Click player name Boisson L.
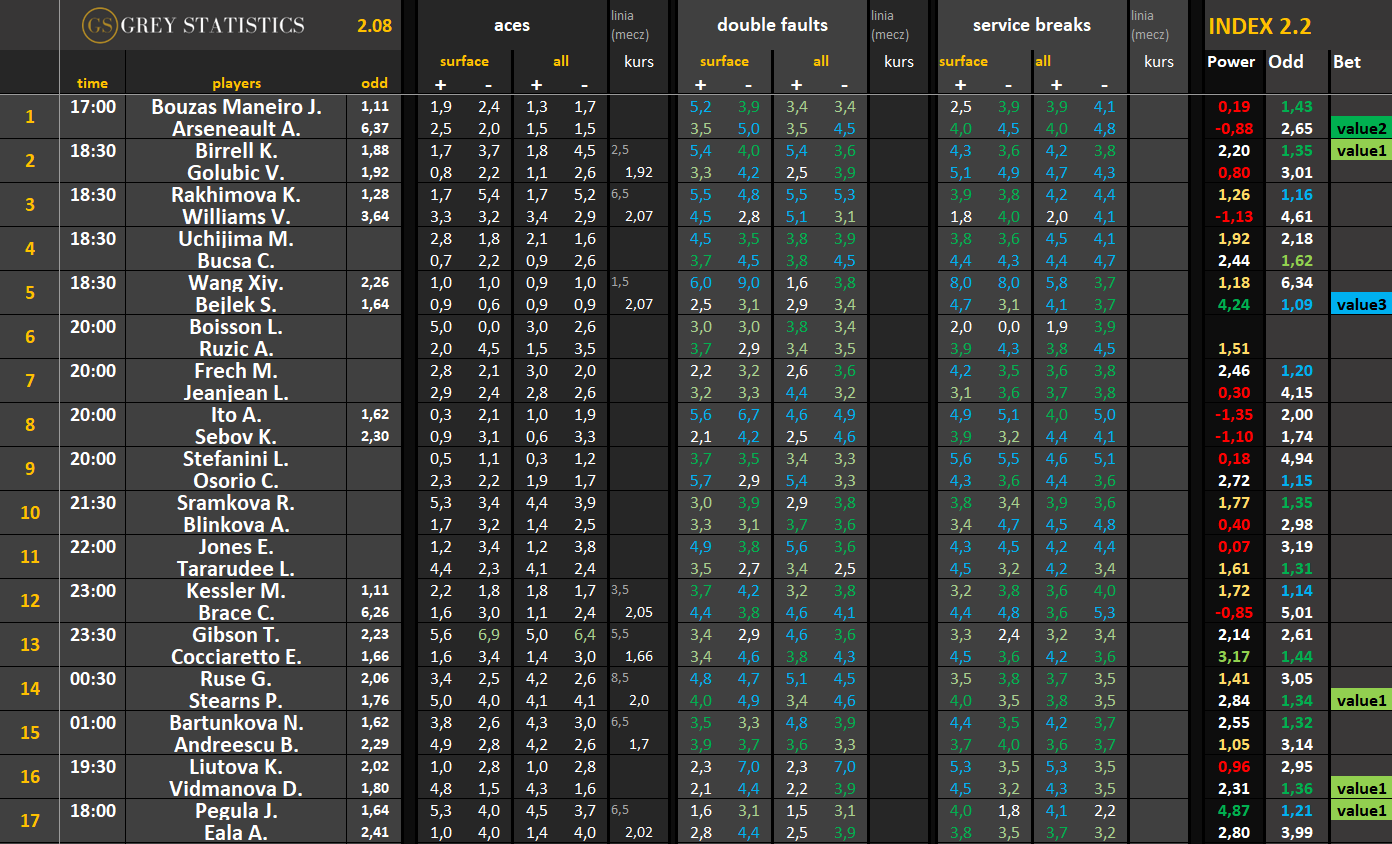The image size is (1392, 844). click(x=236, y=326)
